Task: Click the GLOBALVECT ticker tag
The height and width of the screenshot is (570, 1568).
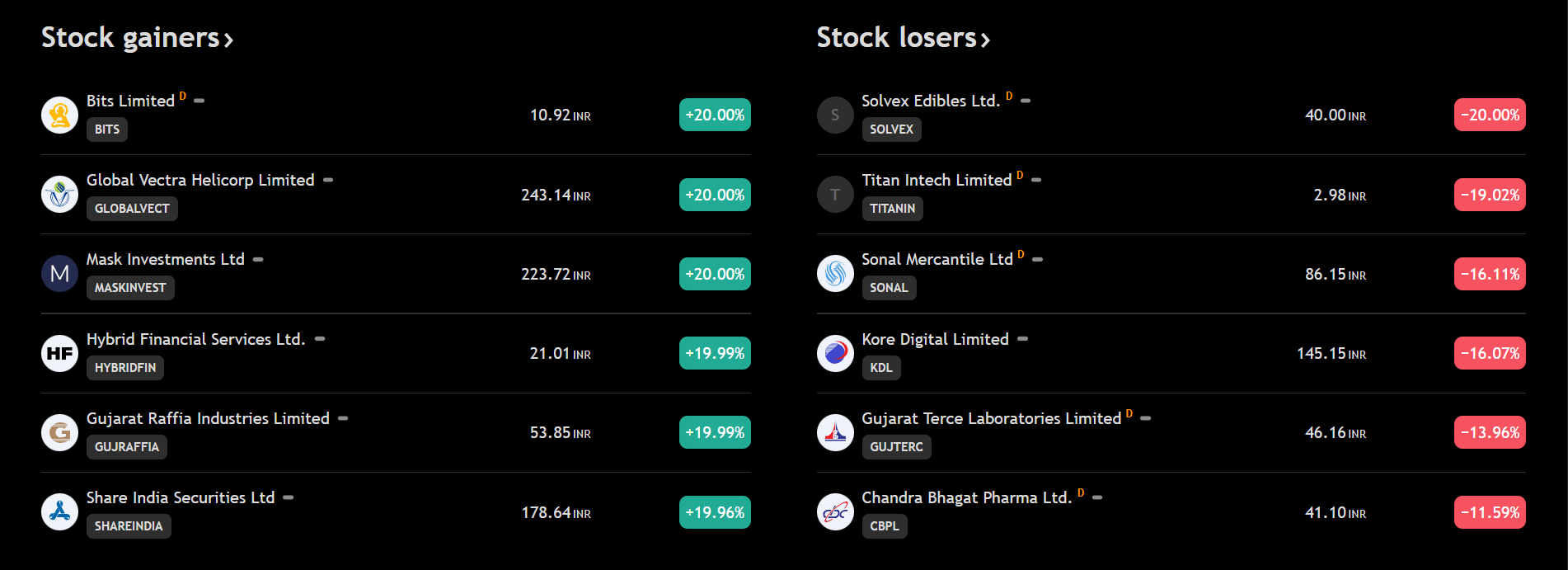Action: (x=132, y=209)
